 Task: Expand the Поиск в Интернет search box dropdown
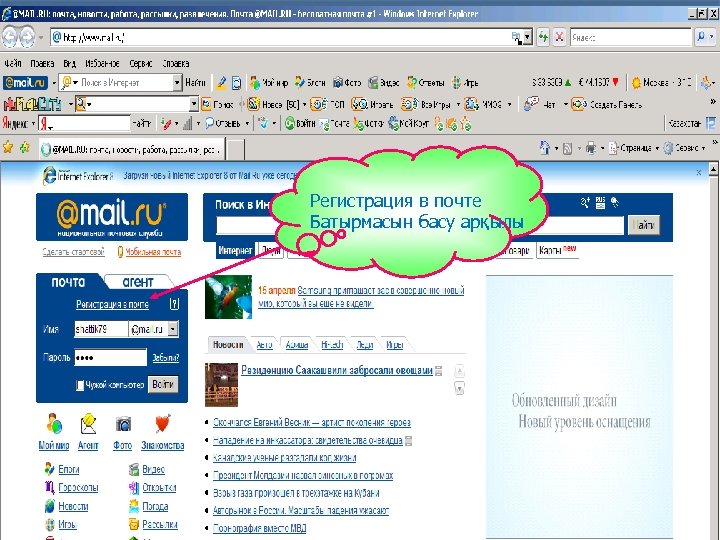click(177, 83)
